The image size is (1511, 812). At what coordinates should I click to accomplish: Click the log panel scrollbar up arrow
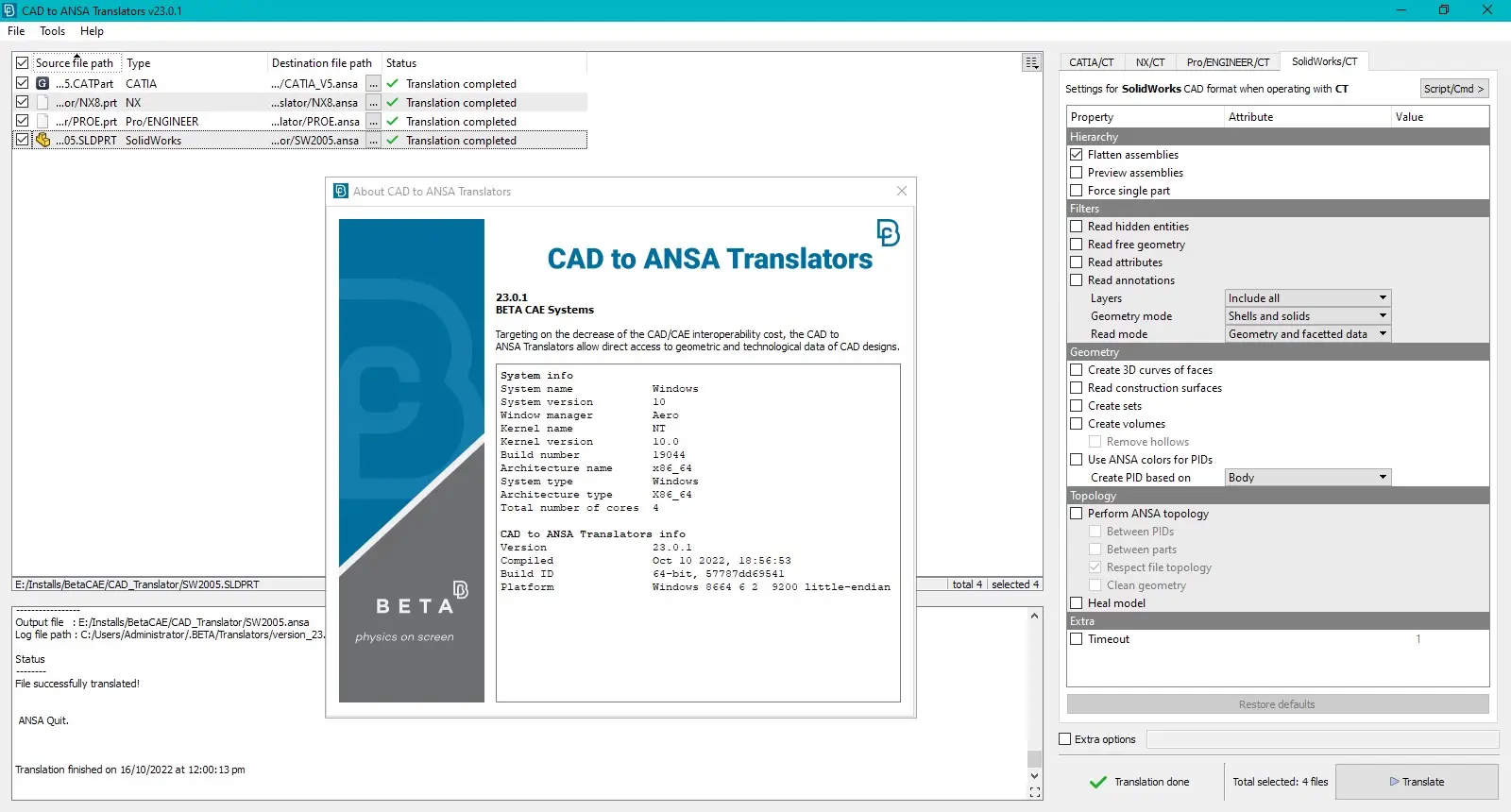point(1035,616)
